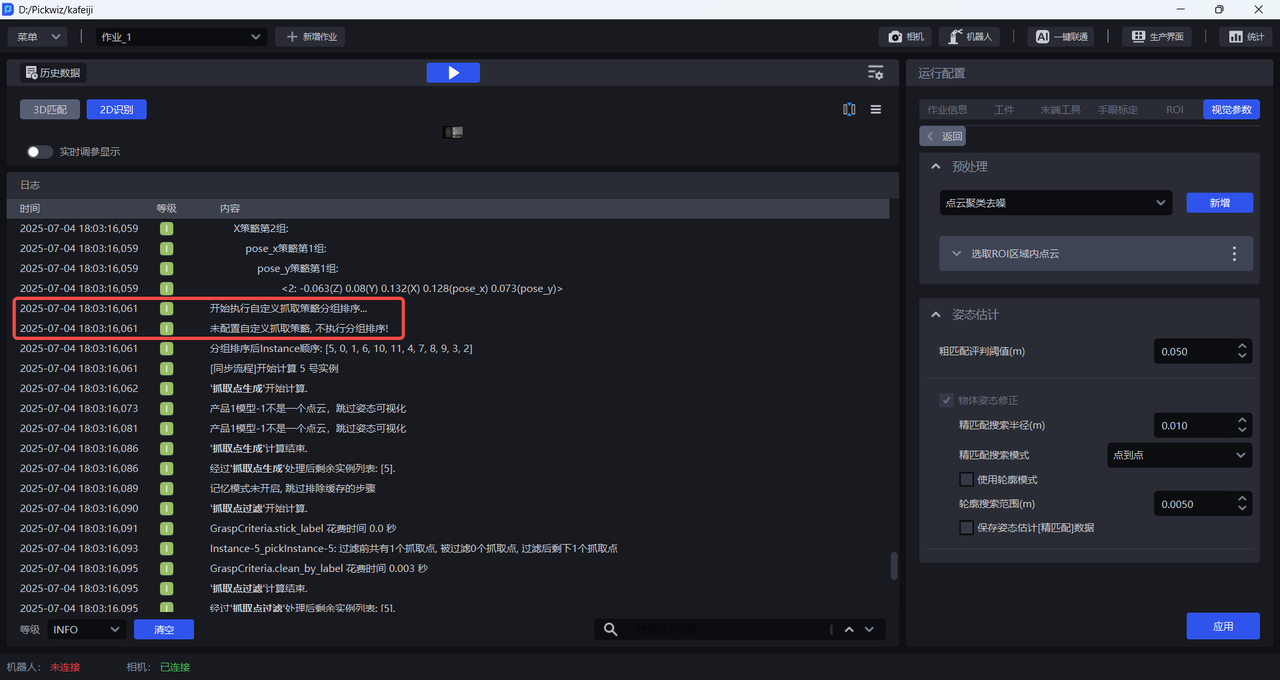This screenshot has height=680, width=1280.
Task: Switch to the ROI tab
Action: pyautogui.click(x=1174, y=110)
